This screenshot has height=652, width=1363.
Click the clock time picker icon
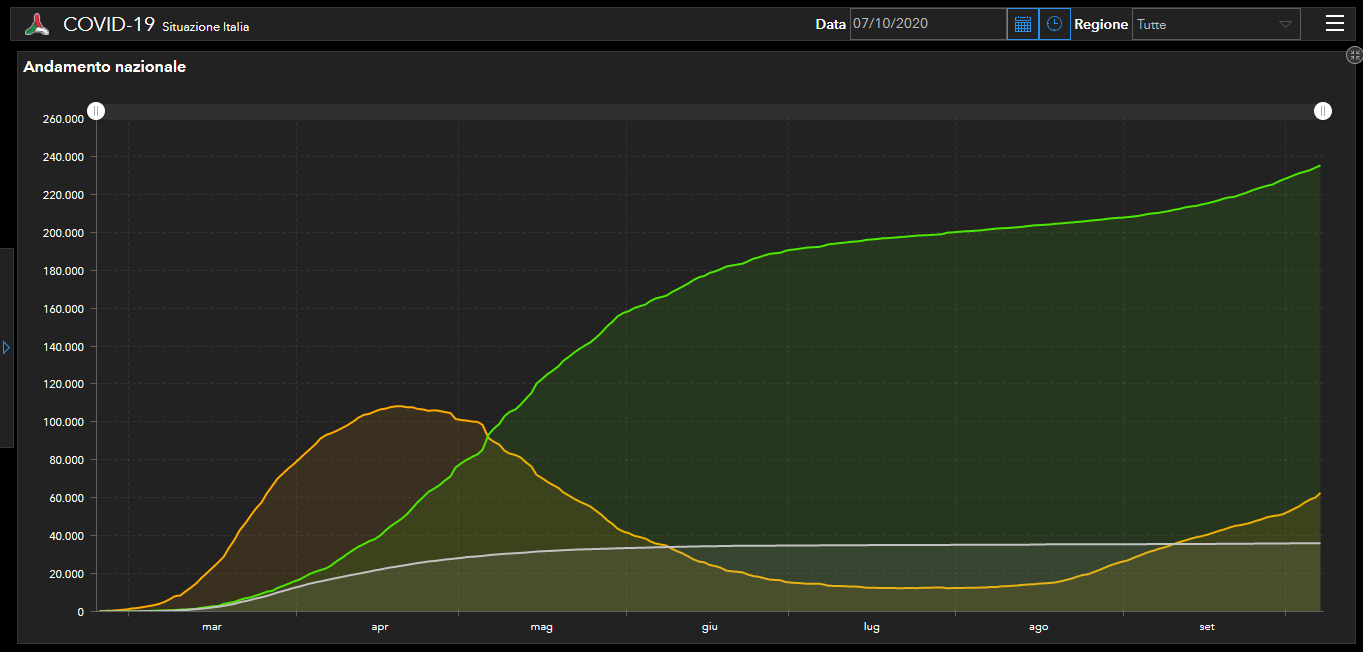click(x=1054, y=24)
